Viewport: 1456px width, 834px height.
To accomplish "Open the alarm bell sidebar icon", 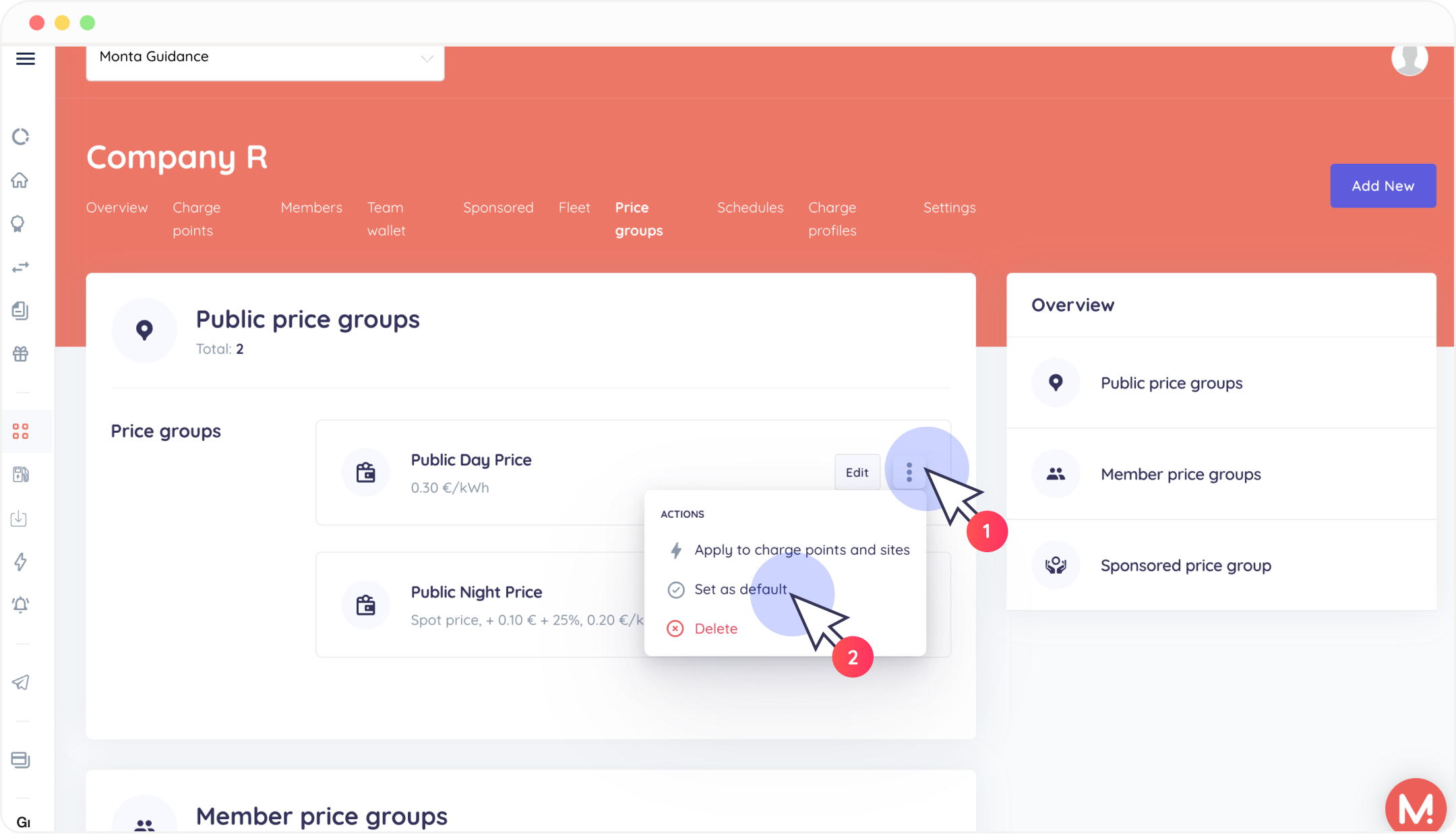I will point(20,605).
